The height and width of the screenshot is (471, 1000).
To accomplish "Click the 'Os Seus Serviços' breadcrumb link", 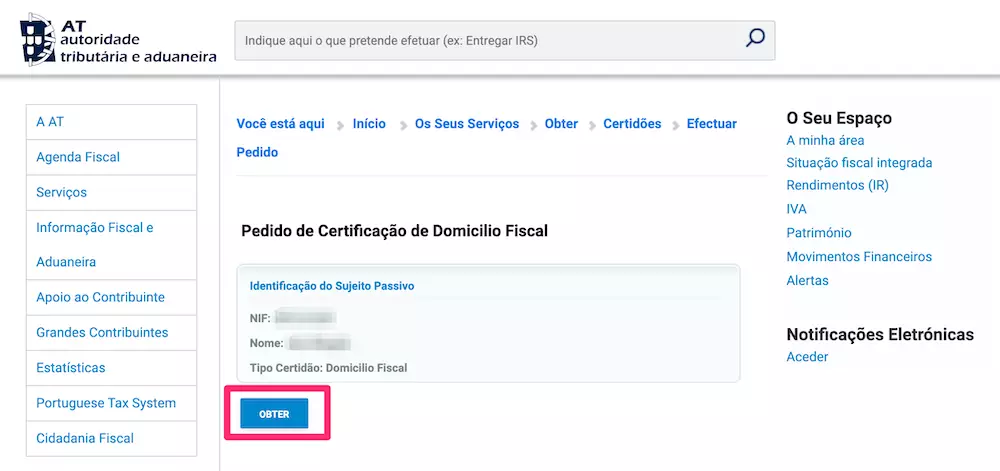I will tap(467, 124).
